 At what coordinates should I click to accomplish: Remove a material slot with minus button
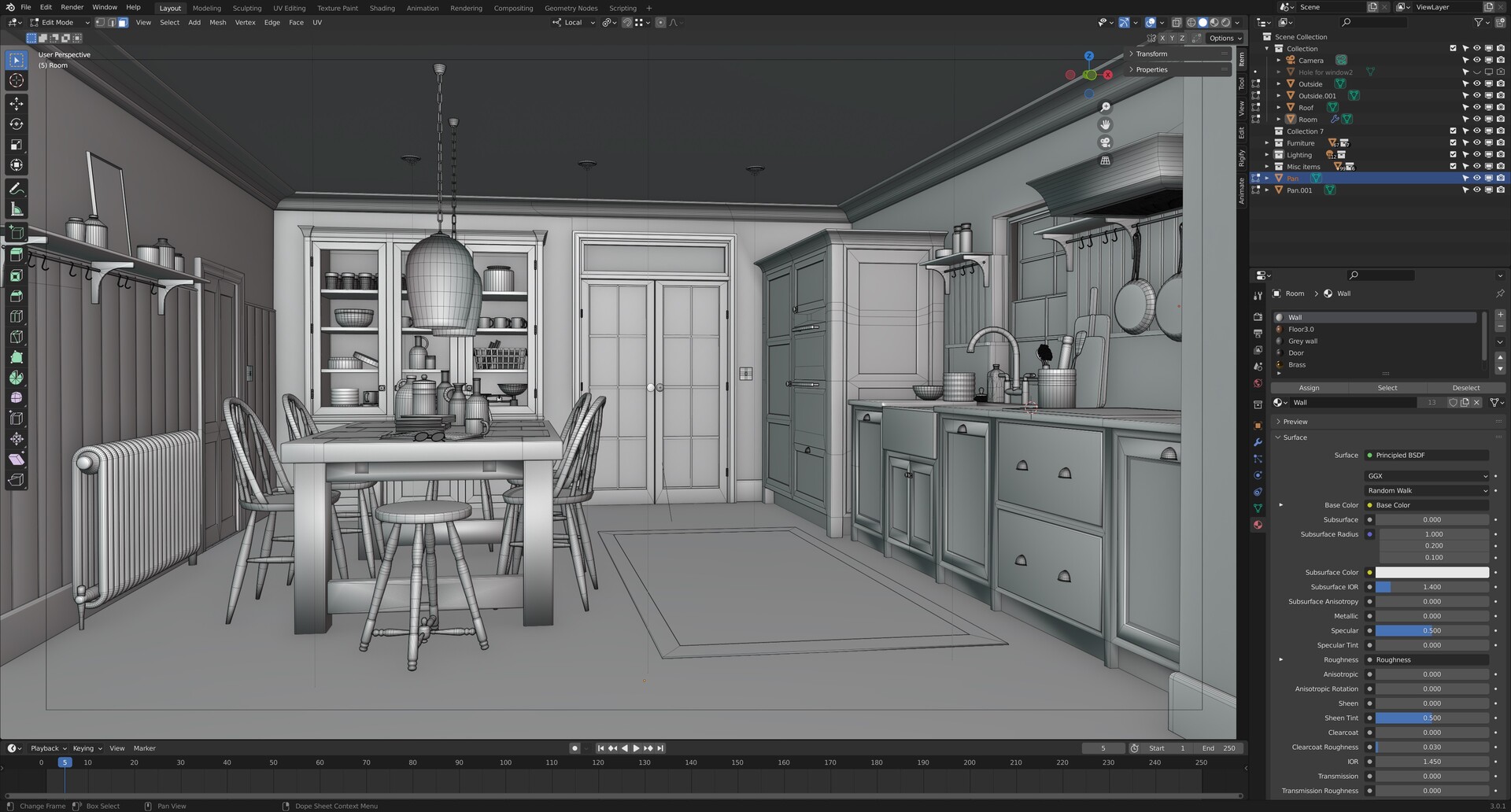1500,326
